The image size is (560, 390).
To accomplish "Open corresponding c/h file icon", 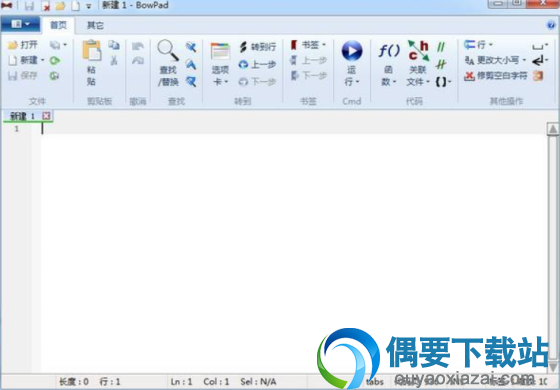I will (418, 51).
